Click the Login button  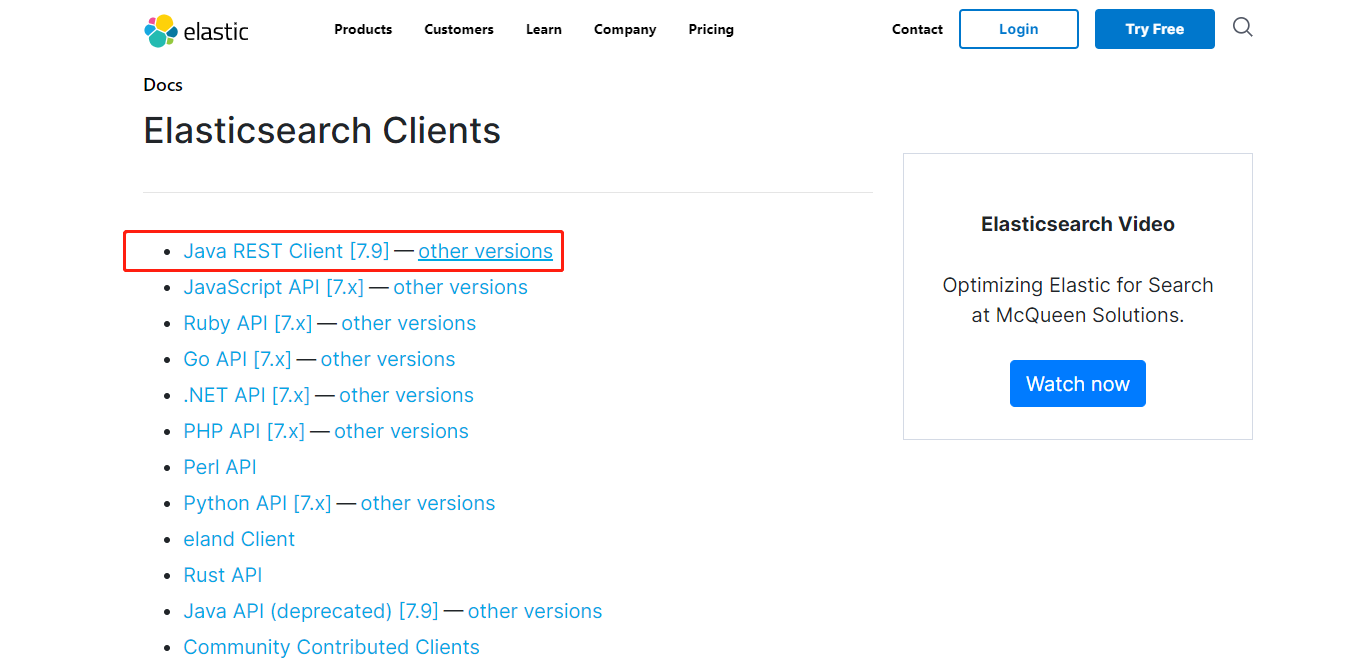click(x=1019, y=29)
